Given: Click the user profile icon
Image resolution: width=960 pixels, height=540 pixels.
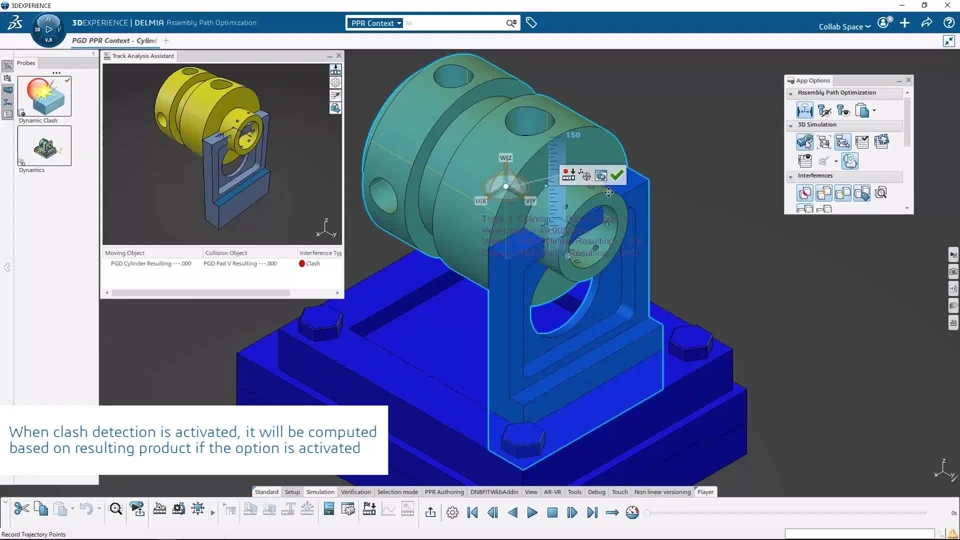Looking at the screenshot, I should pyautogui.click(x=884, y=23).
